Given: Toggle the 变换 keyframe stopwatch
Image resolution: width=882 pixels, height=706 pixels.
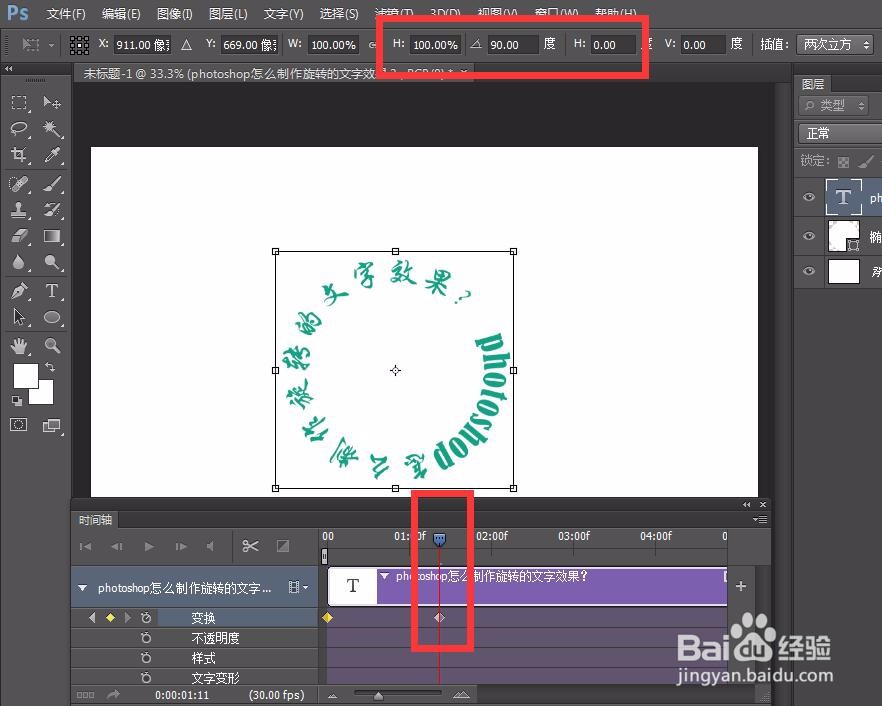Looking at the screenshot, I should pyautogui.click(x=146, y=618).
